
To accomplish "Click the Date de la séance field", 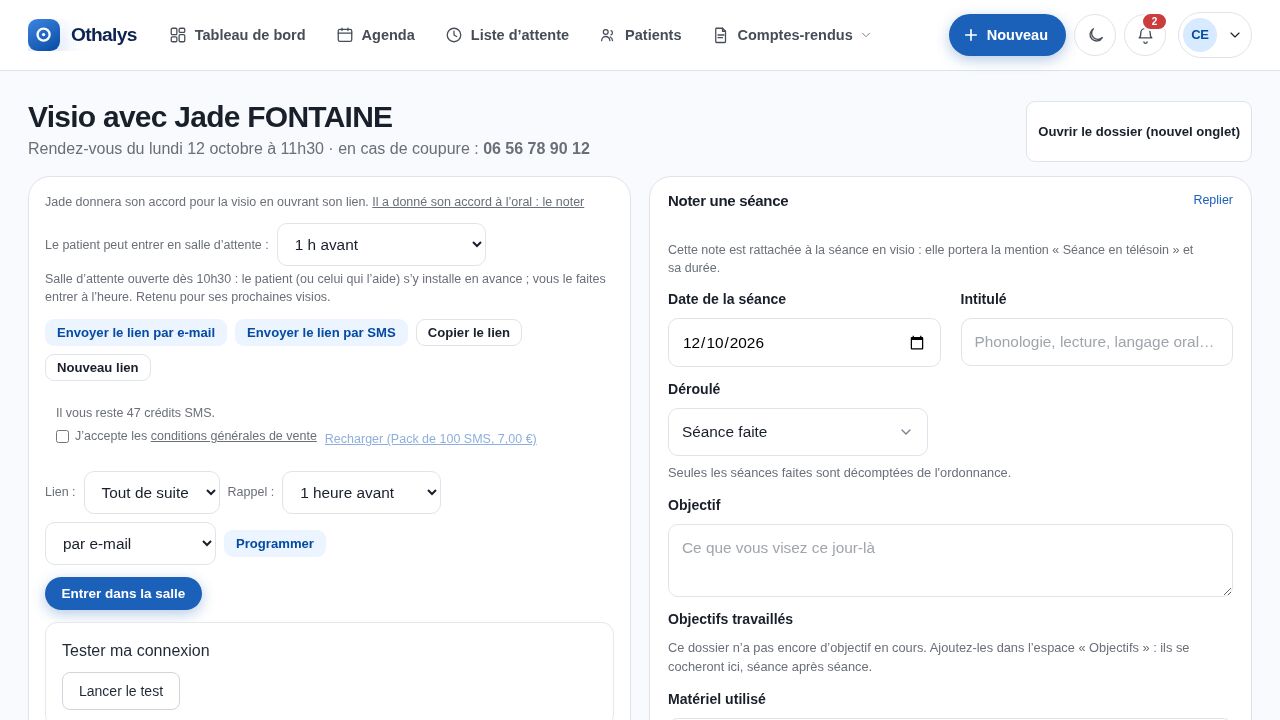I will (x=804, y=343).
